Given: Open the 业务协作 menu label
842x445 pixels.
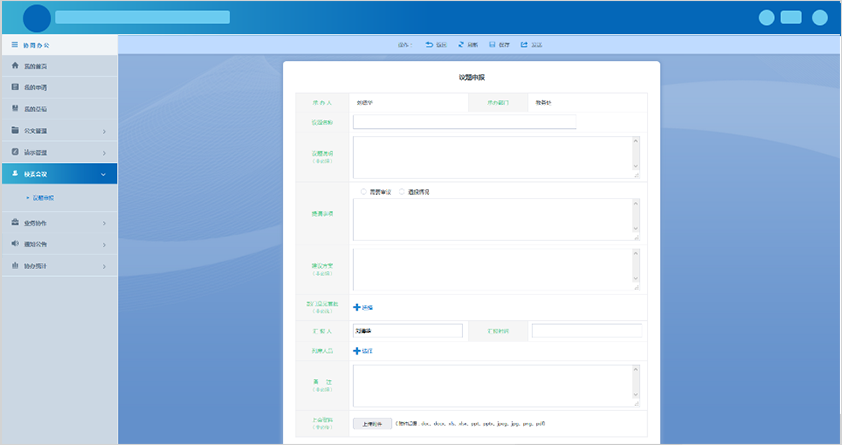Looking at the screenshot, I should coord(35,223).
